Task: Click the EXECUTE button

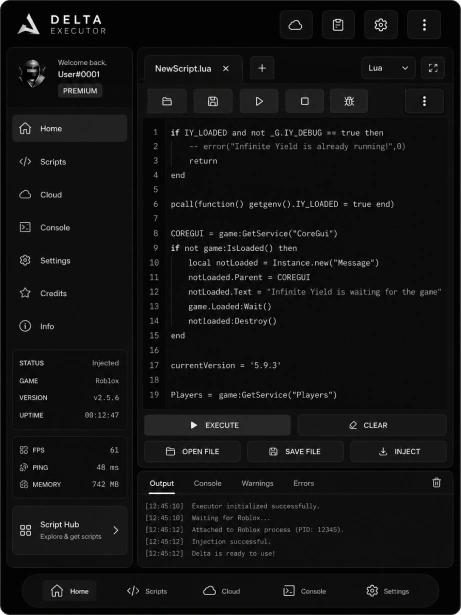Action: click(x=217, y=425)
